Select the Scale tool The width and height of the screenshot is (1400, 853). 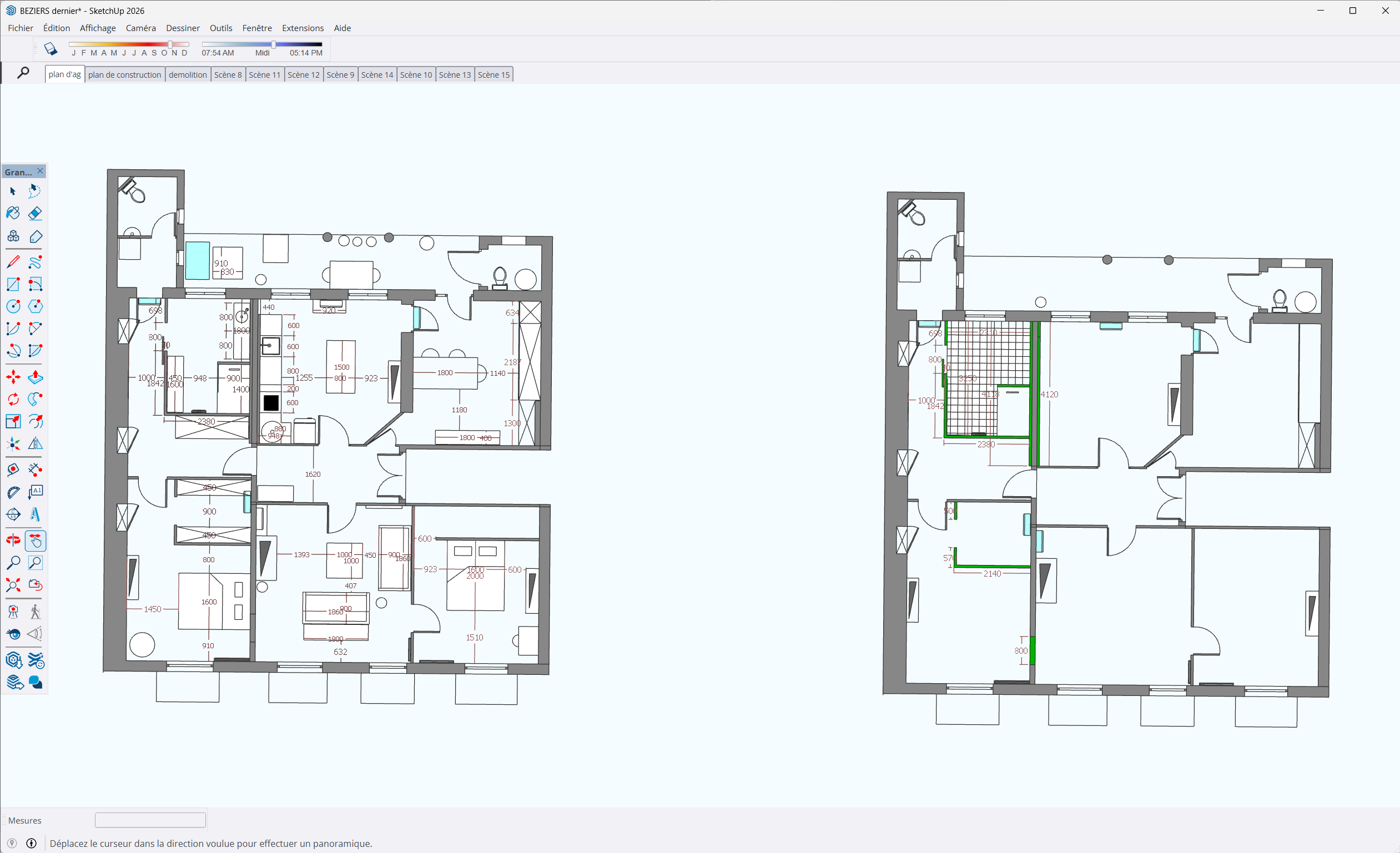[x=13, y=421]
